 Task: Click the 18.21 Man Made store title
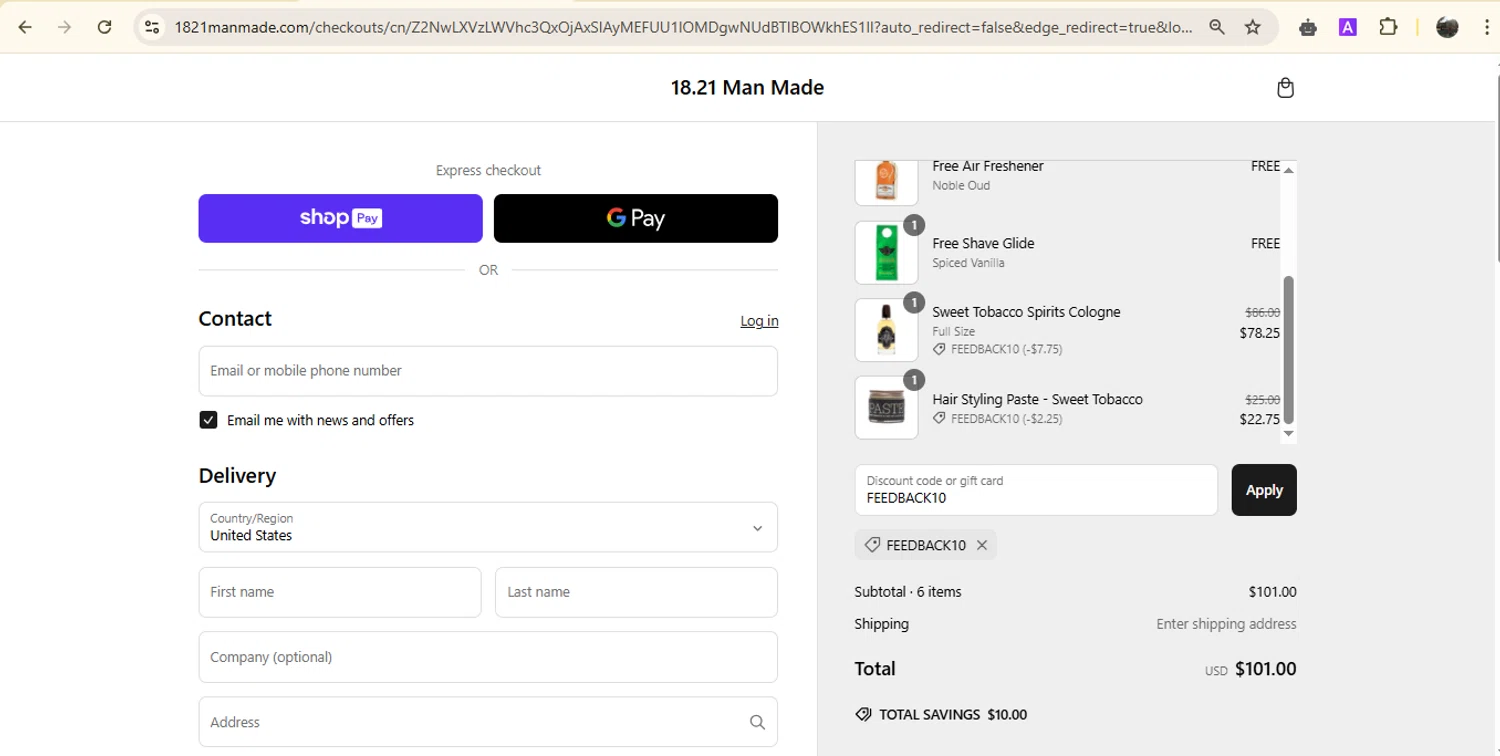(x=747, y=87)
